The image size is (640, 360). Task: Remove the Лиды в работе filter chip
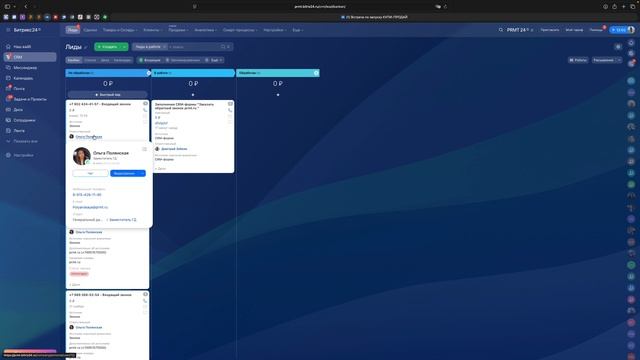point(164,47)
